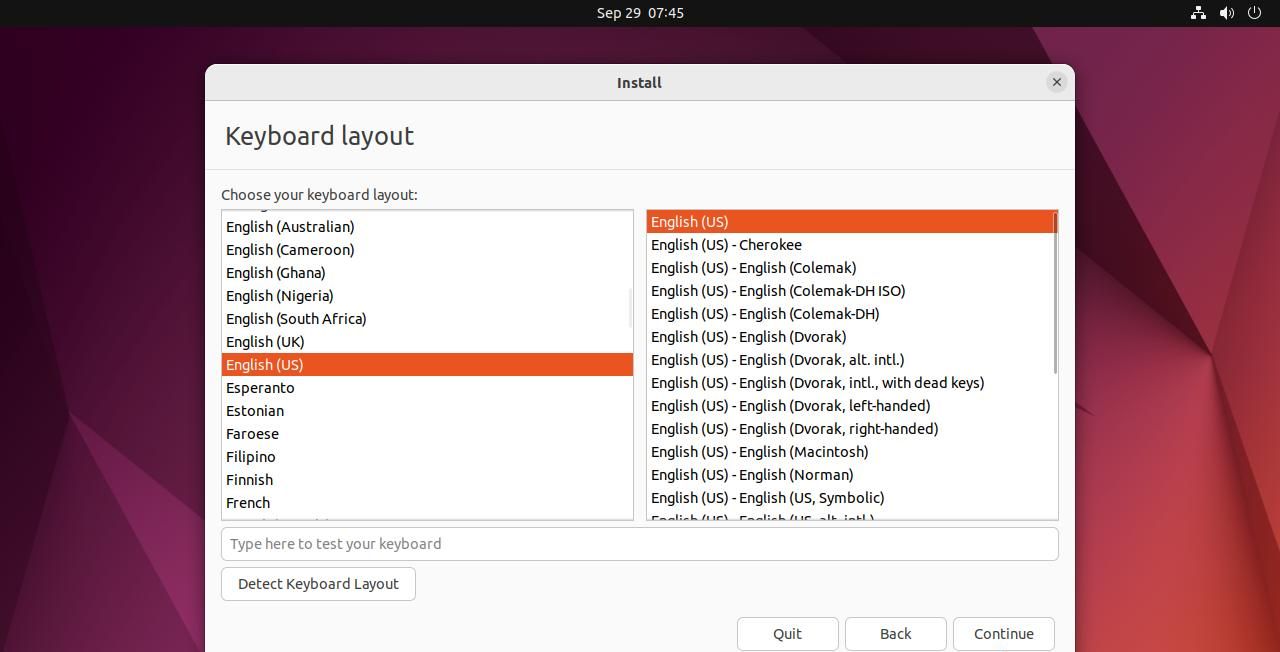Click the left language list scrollbar
The width and height of the screenshot is (1280, 652).
click(630, 308)
